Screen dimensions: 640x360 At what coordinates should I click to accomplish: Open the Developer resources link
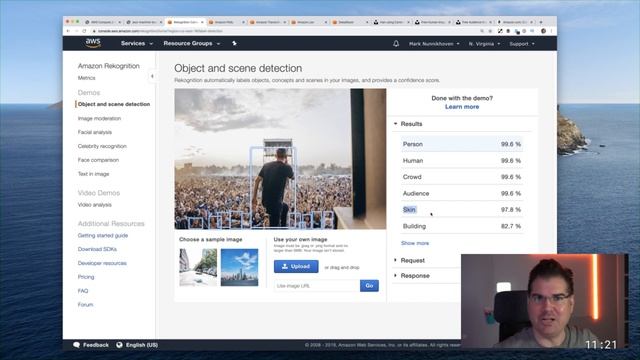click(102, 263)
